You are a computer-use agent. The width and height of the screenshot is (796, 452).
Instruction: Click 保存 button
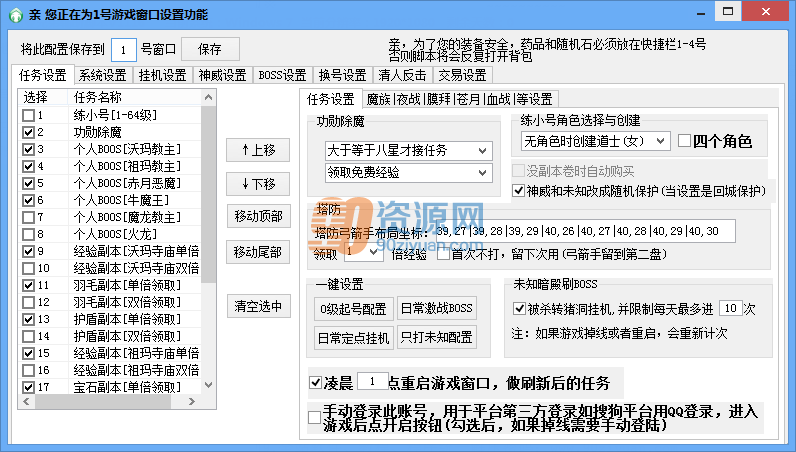point(210,49)
